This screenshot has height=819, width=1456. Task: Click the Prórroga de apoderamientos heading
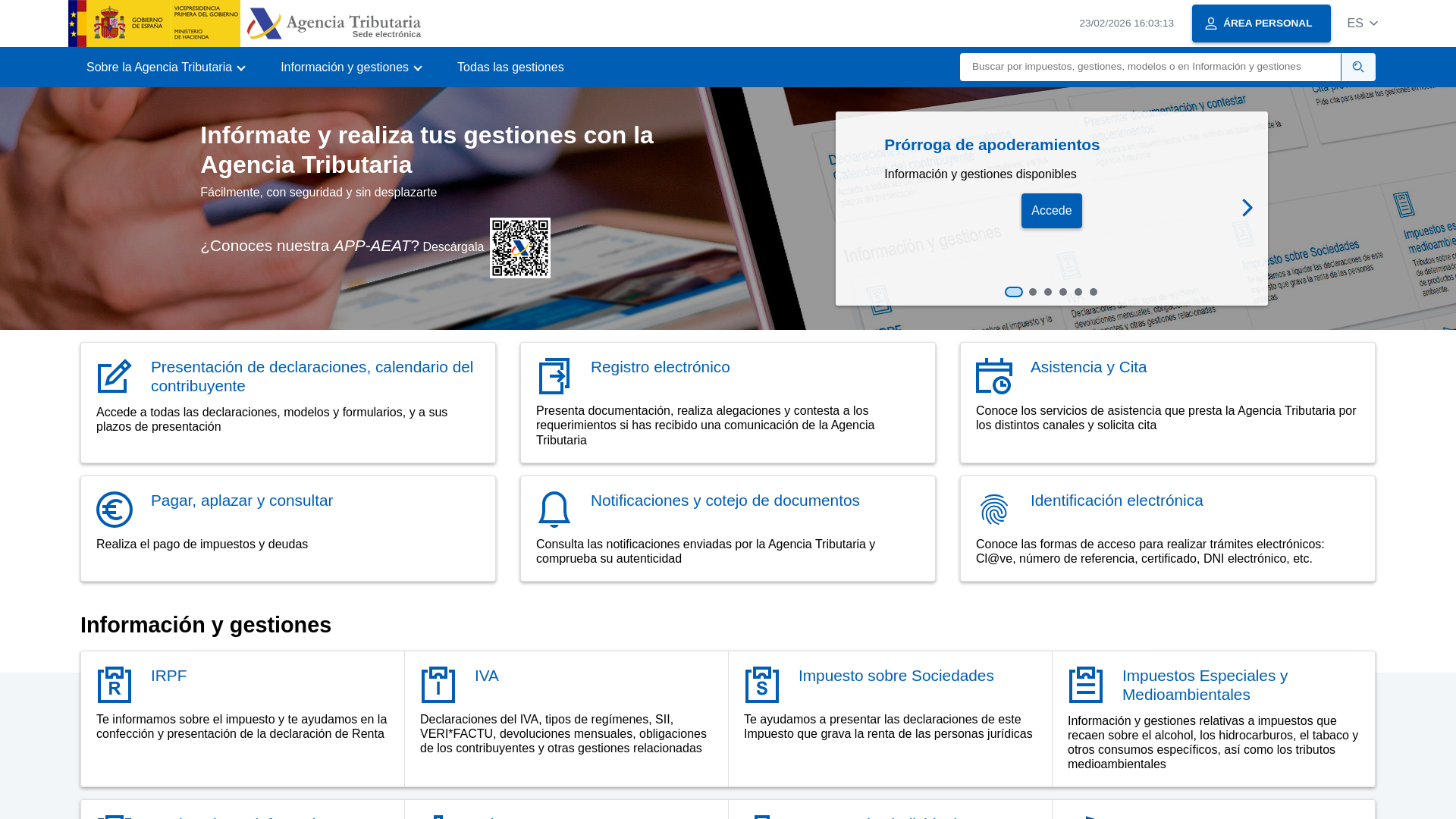click(992, 145)
